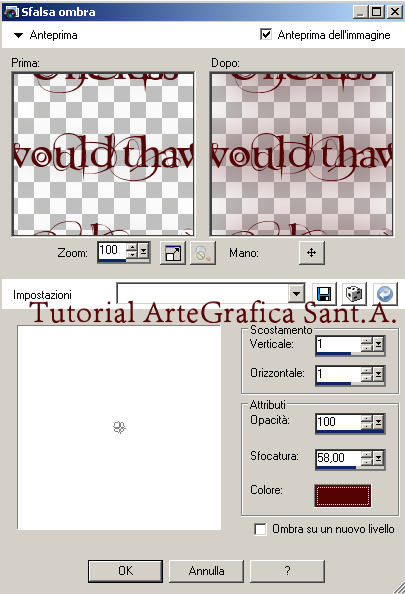Click the Sfalsa ombra title bar app icon
405x594 pixels.
(x=11, y=12)
